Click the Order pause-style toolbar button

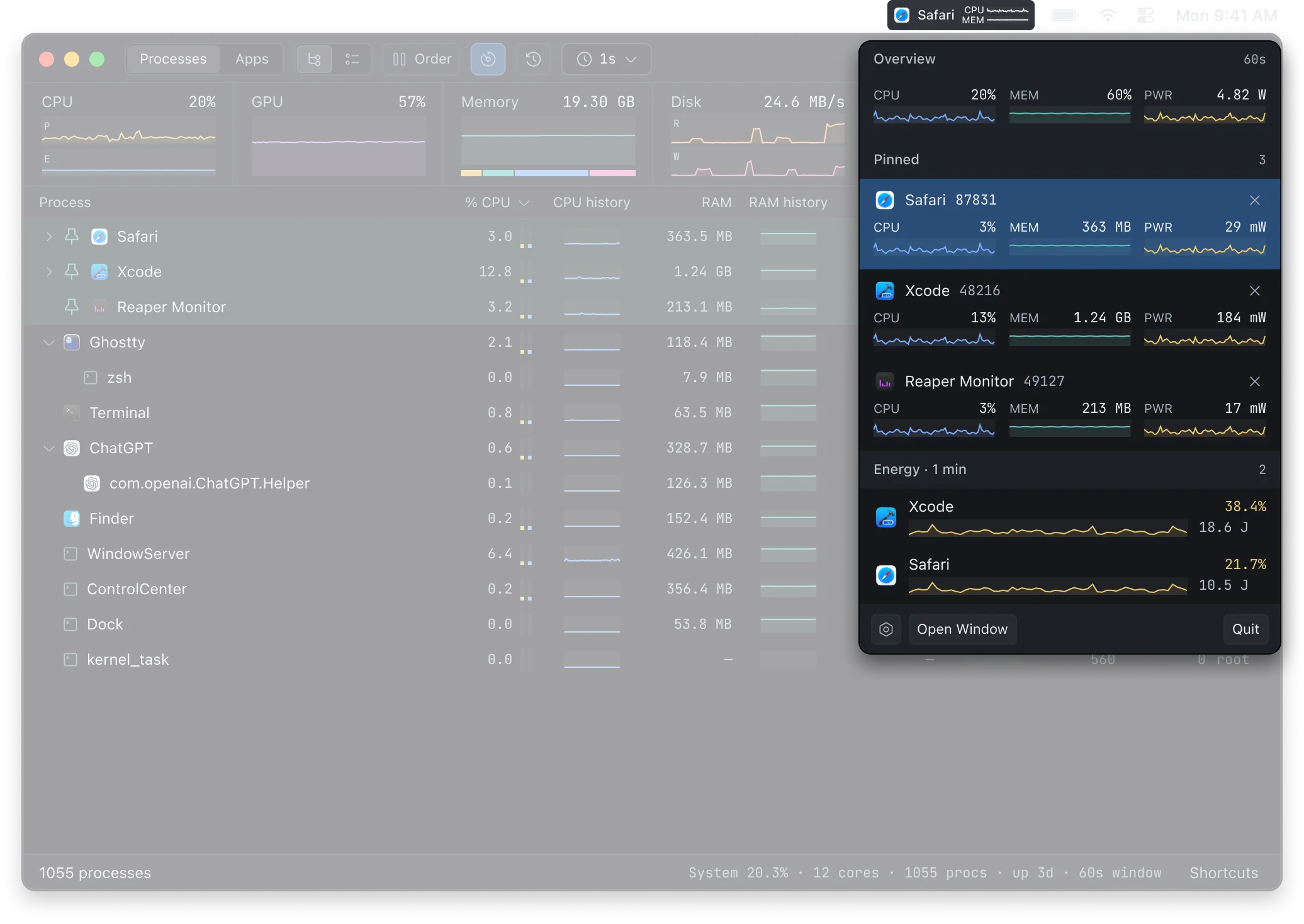pos(422,59)
